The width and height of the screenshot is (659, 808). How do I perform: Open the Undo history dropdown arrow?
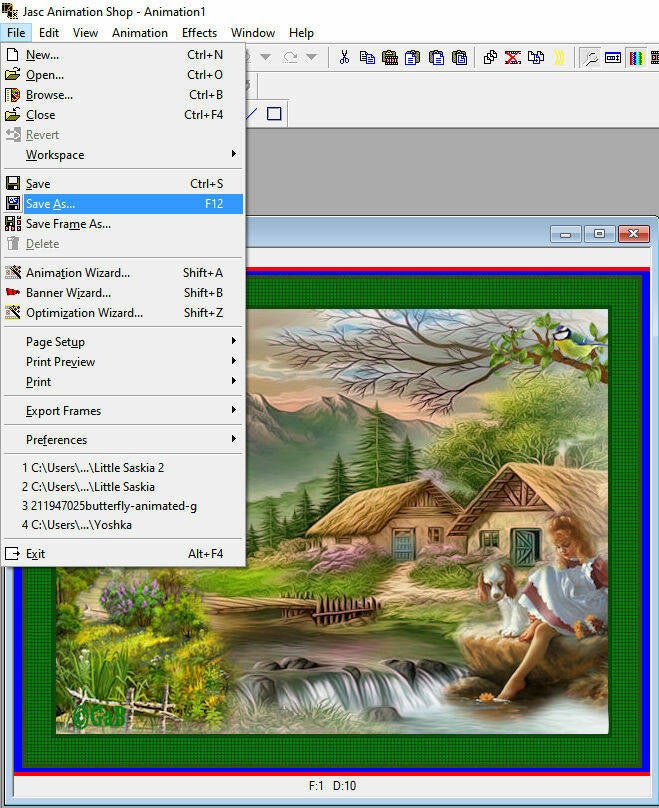pyautogui.click(x=265, y=57)
